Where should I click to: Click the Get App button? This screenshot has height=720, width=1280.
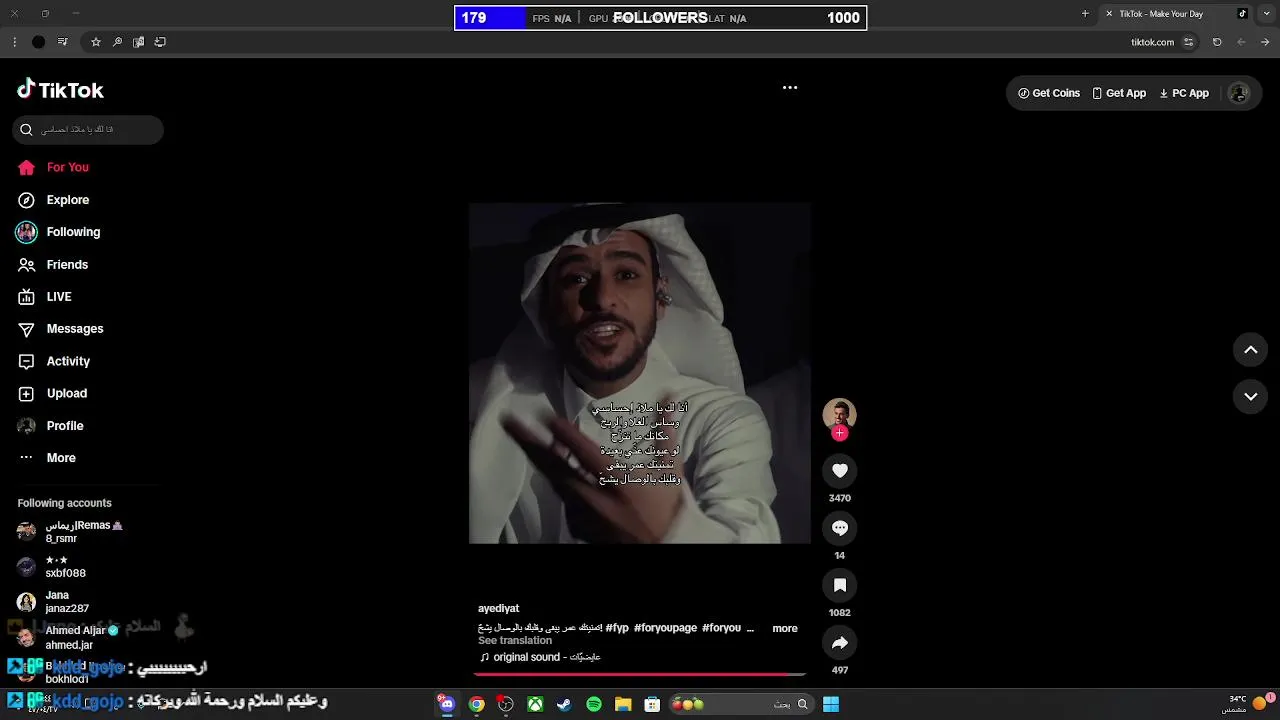(x=1119, y=93)
